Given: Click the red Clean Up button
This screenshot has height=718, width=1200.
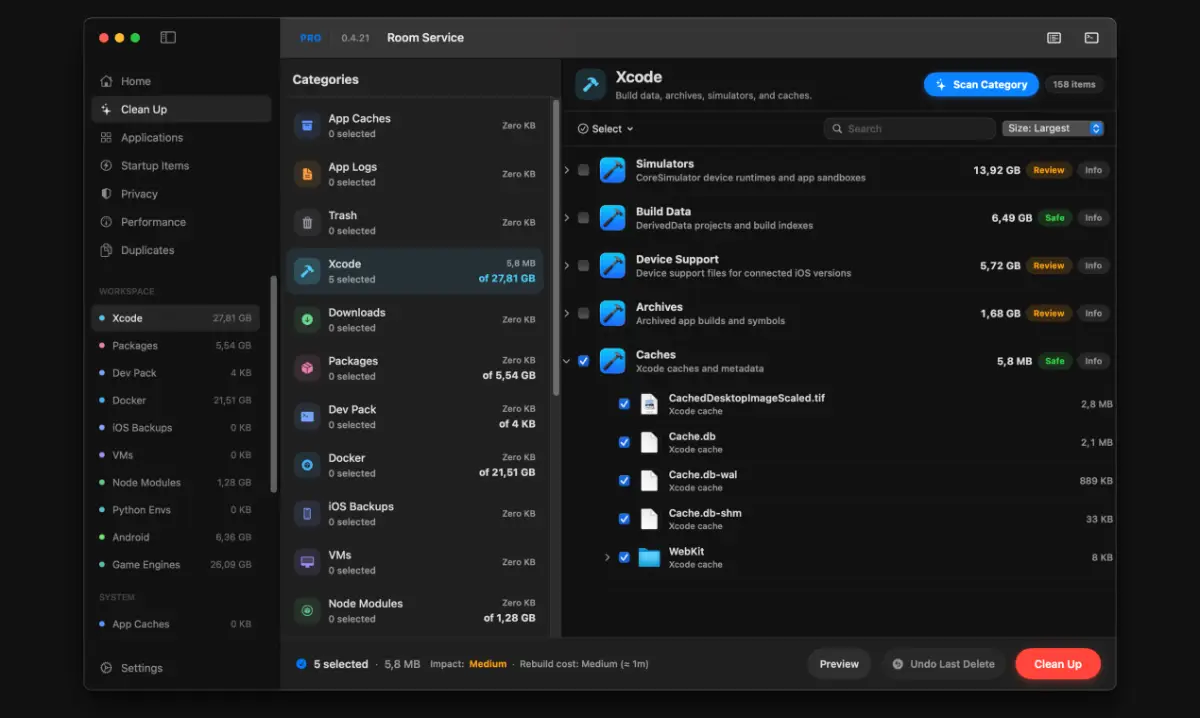Looking at the screenshot, I should (x=1057, y=664).
